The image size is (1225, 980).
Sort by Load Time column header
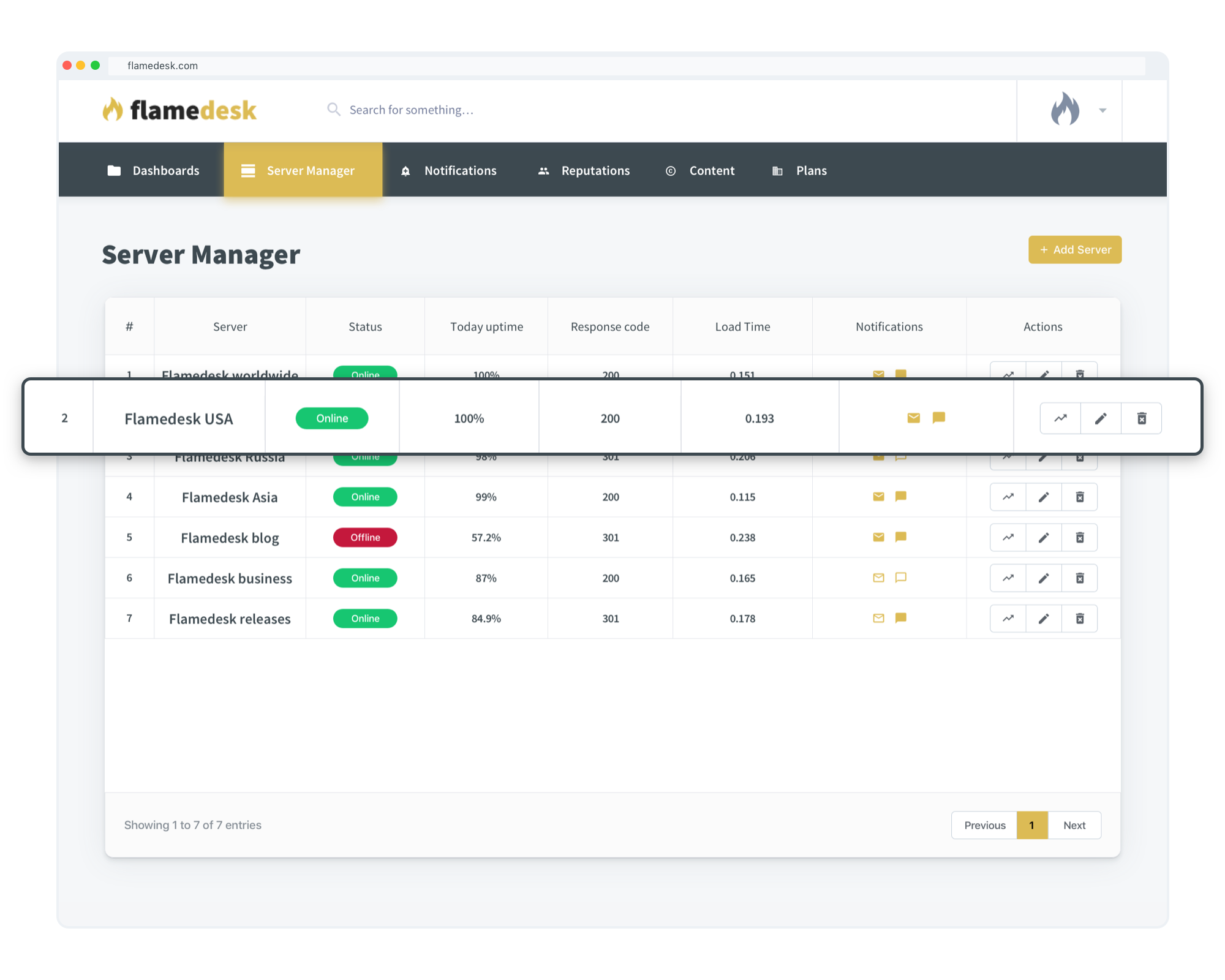coord(742,326)
